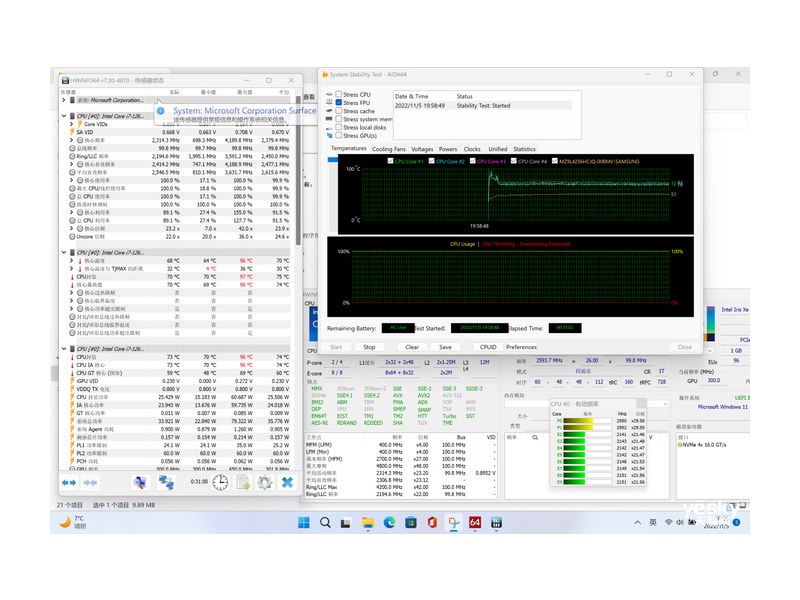
Task: Click Close button in AIDA64 window
Action: coord(685,347)
